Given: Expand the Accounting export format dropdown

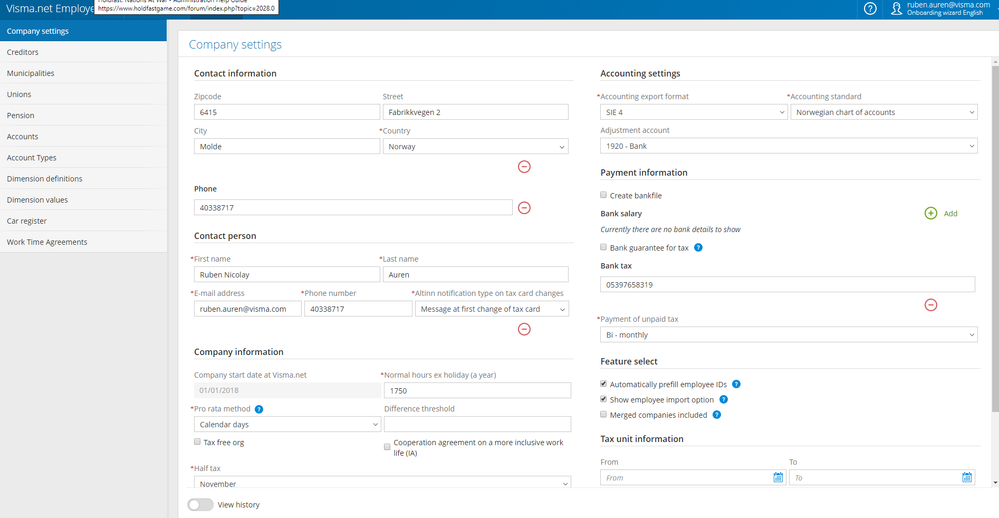Looking at the screenshot, I should coord(691,113).
